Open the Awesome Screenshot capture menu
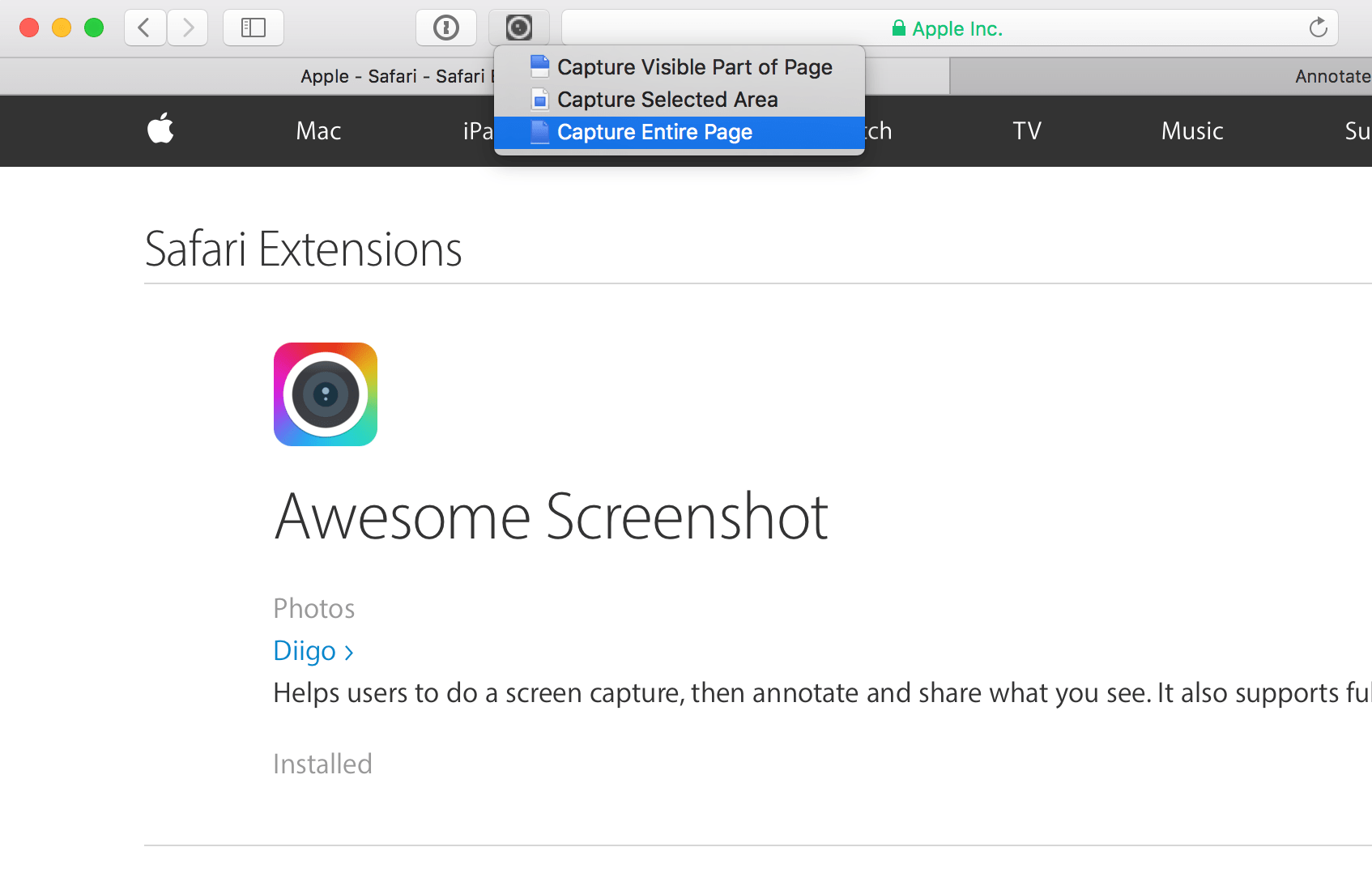Screen dimensions: 1372x894 [519, 28]
